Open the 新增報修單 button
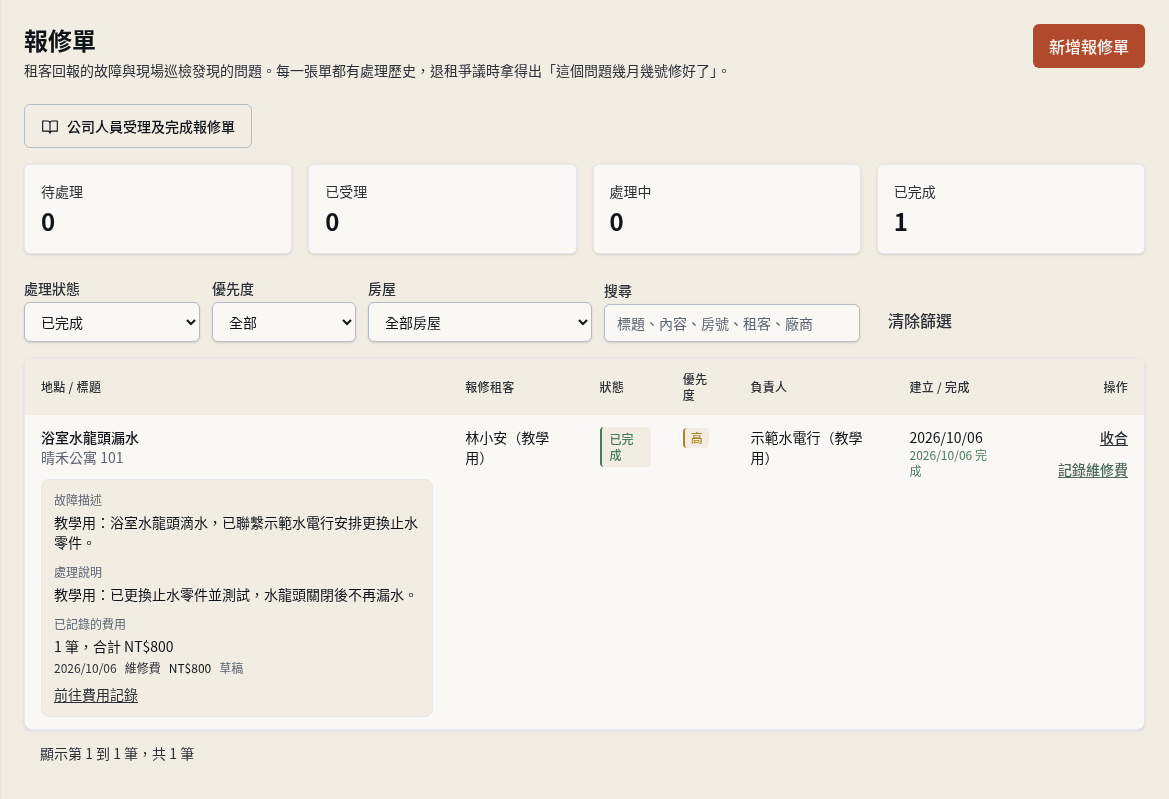This screenshot has height=799, width=1169. (1088, 46)
